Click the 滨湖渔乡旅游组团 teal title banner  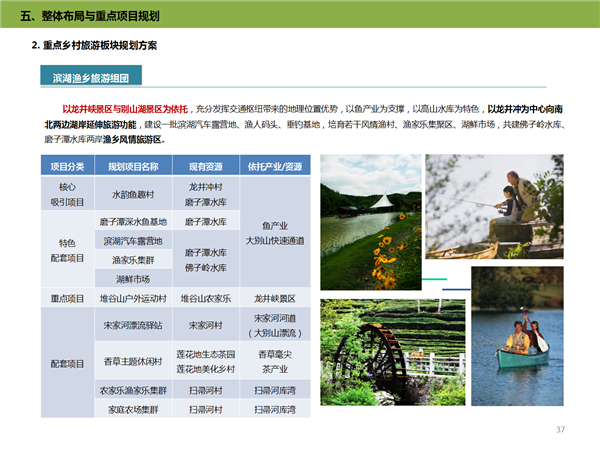[x=97, y=77]
